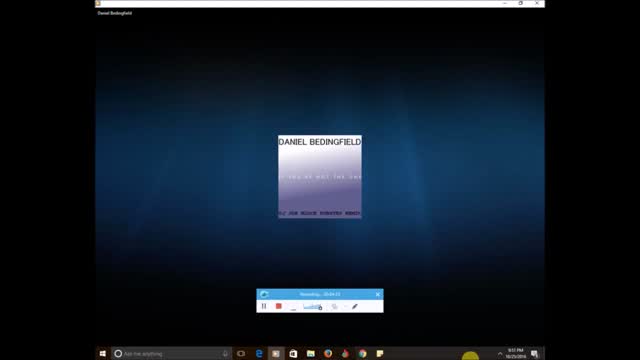Launch Google Chrome from the taskbar
Screen dimensions: 640x360
[362, 353]
